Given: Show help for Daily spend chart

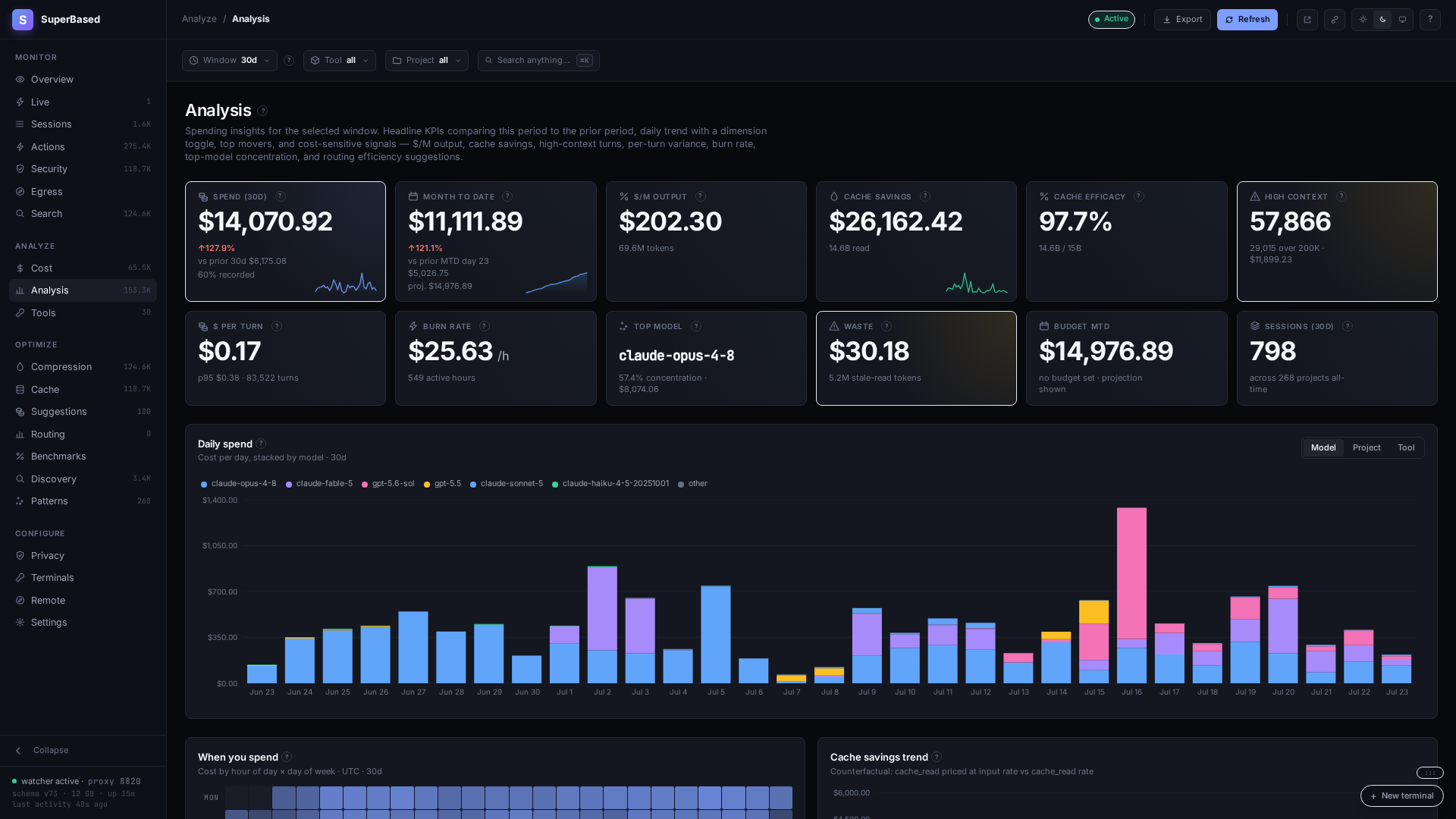Looking at the screenshot, I should pyautogui.click(x=261, y=444).
